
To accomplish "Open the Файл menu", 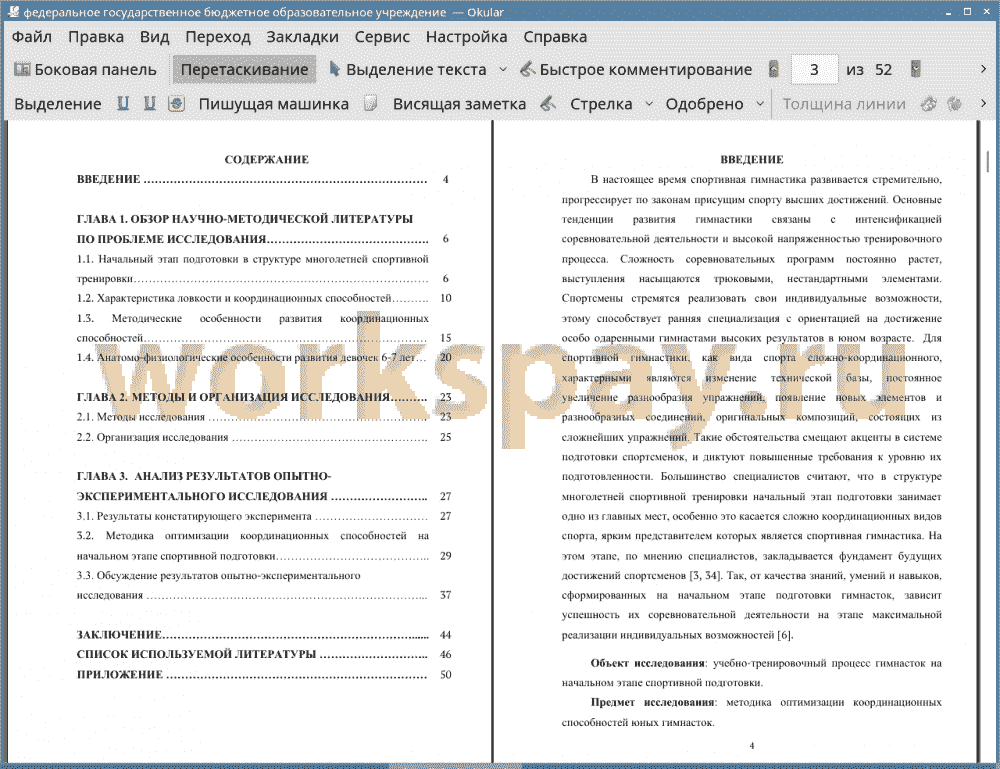I will pos(32,37).
